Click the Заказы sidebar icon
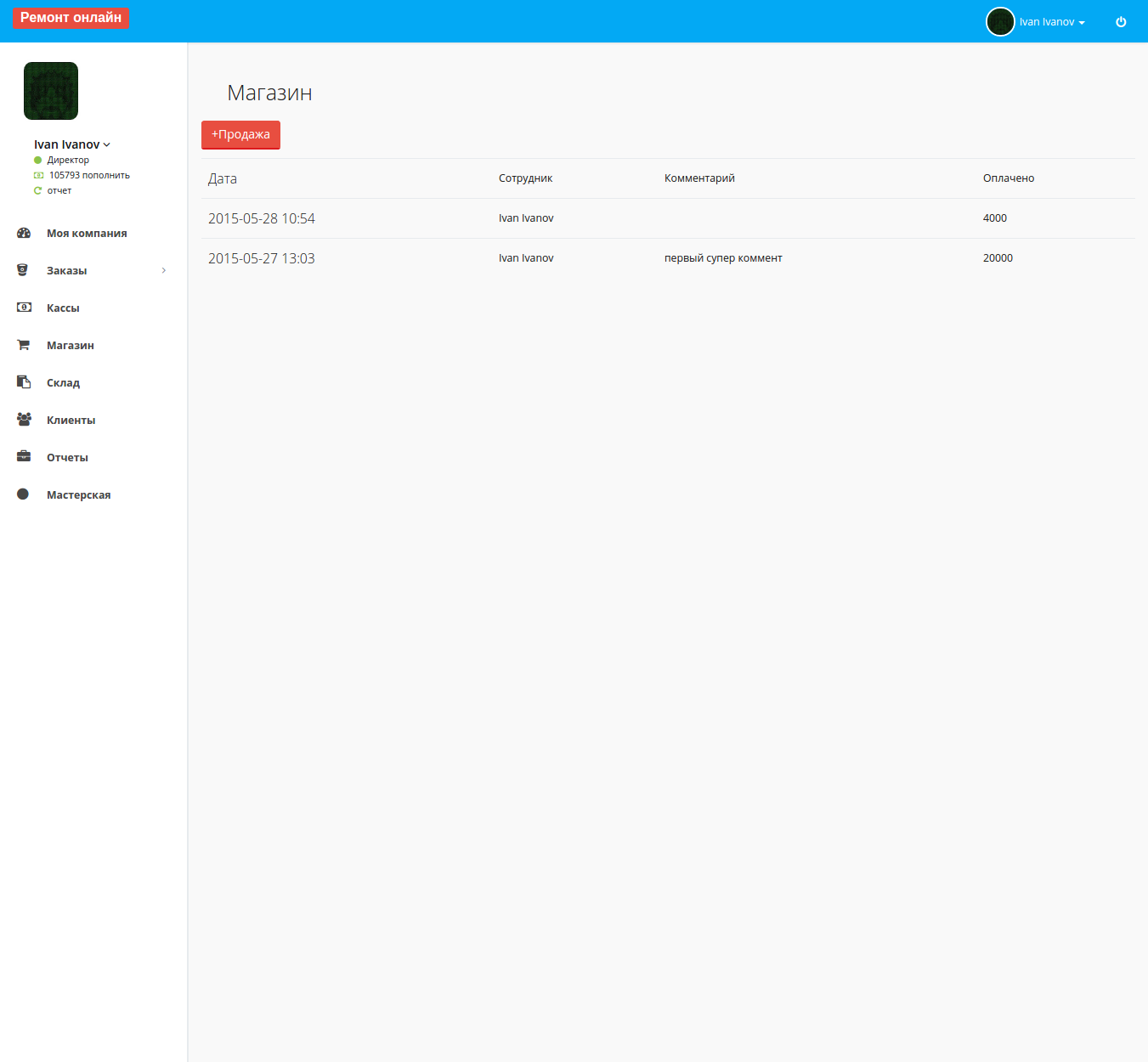This screenshot has width=1148, height=1062. 23,270
